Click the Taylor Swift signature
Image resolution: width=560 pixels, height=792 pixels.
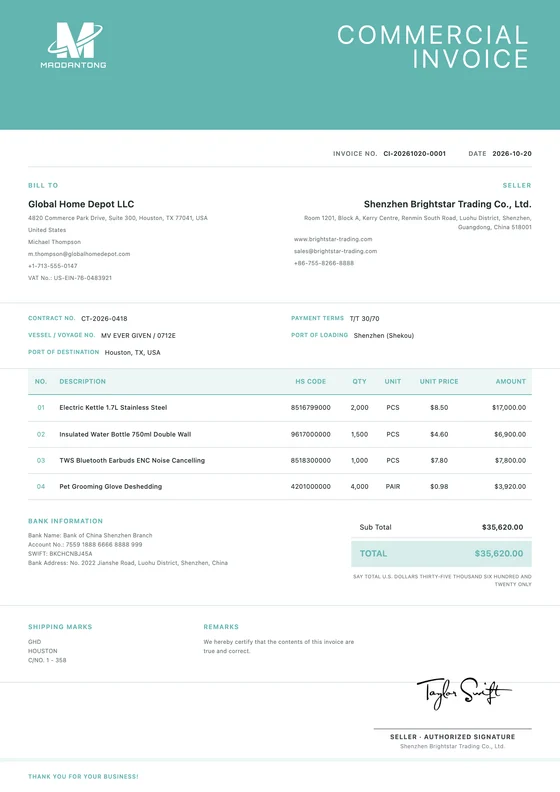click(464, 692)
